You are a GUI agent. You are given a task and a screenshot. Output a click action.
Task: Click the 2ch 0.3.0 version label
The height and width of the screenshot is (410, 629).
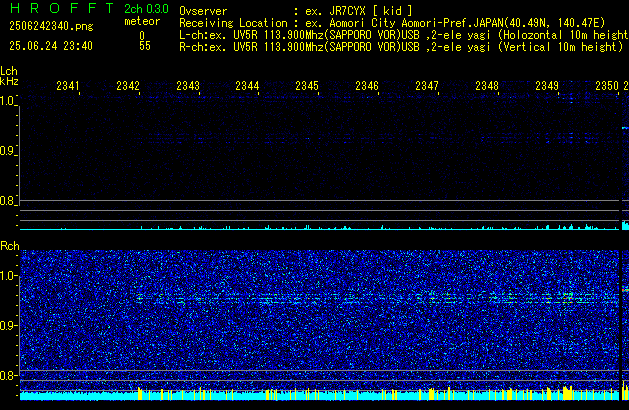pyautogui.click(x=146, y=8)
